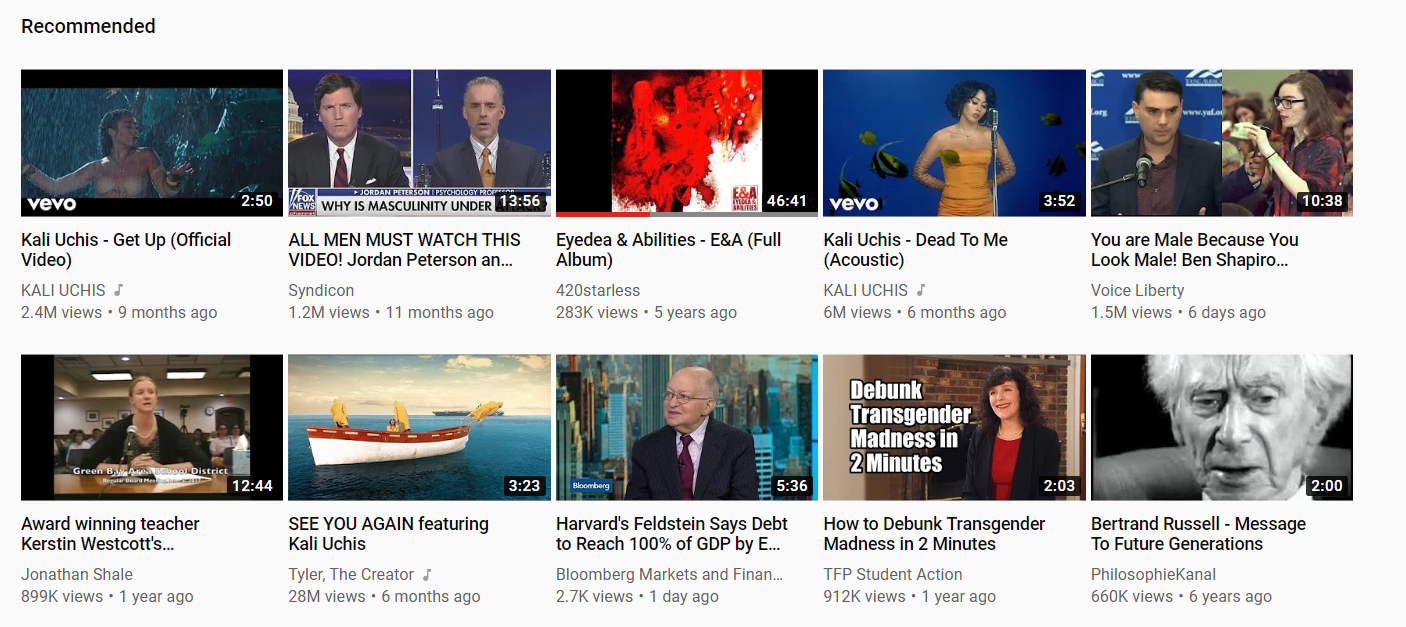Go to the Voice Liberty channel
This screenshot has height=627, width=1406.
(1137, 290)
